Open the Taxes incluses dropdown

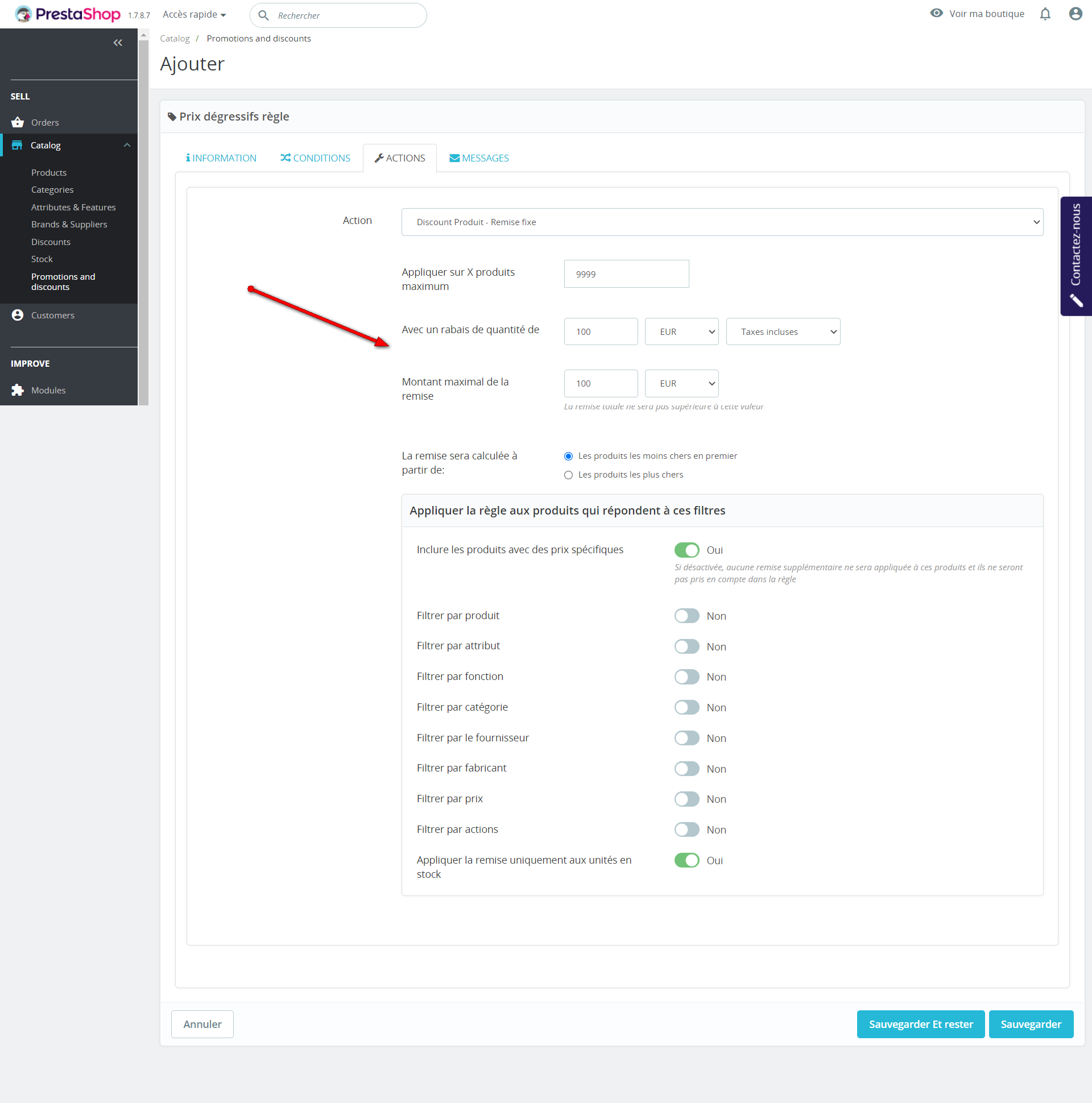point(783,331)
